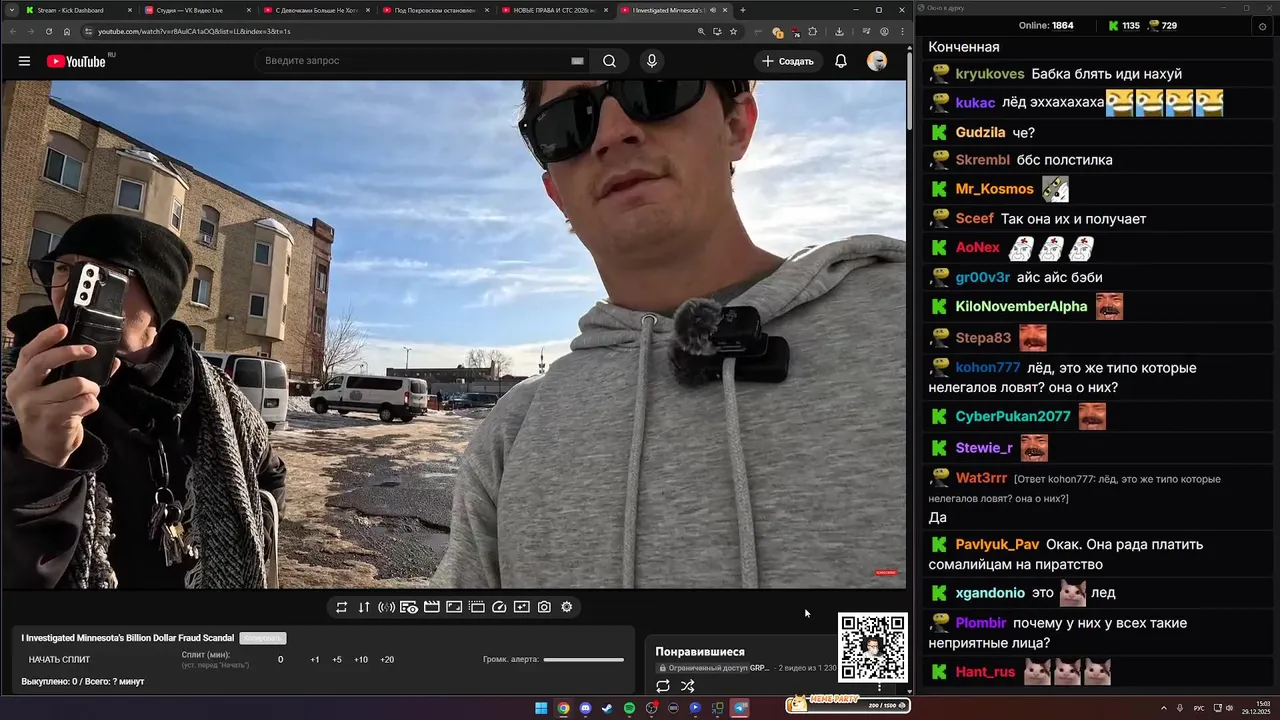The image size is (1280, 720).
Task: Open the Windows Start button
Action: coord(541,708)
